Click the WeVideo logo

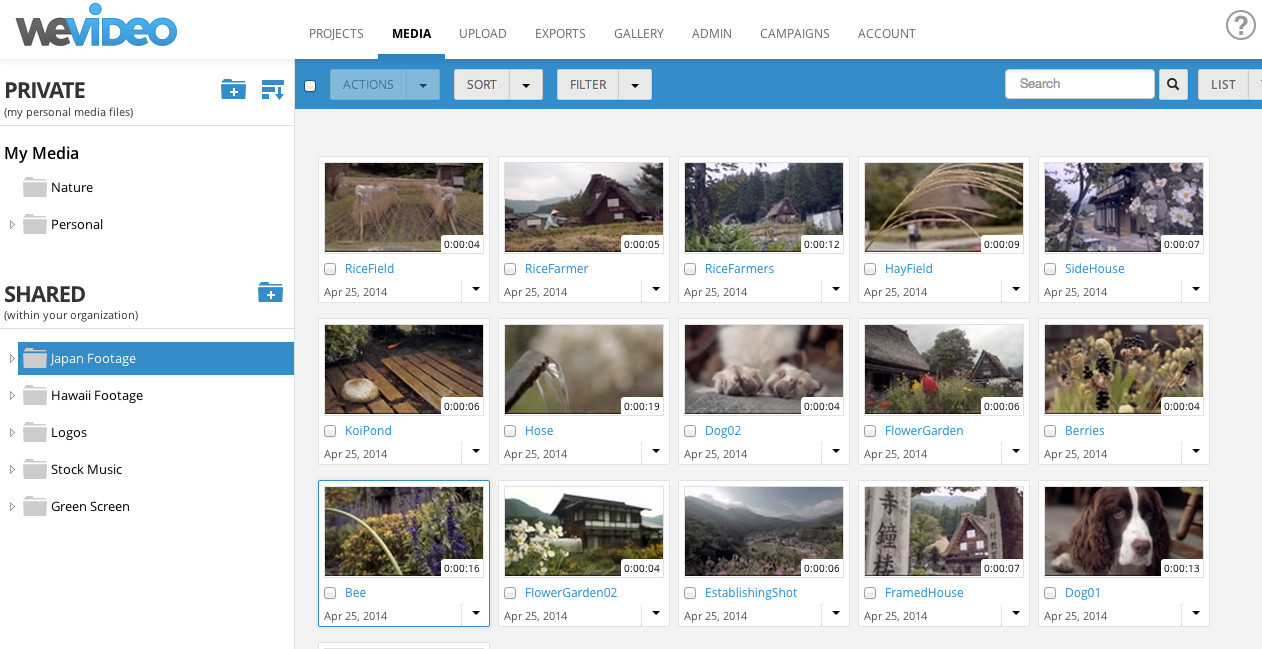(x=96, y=30)
